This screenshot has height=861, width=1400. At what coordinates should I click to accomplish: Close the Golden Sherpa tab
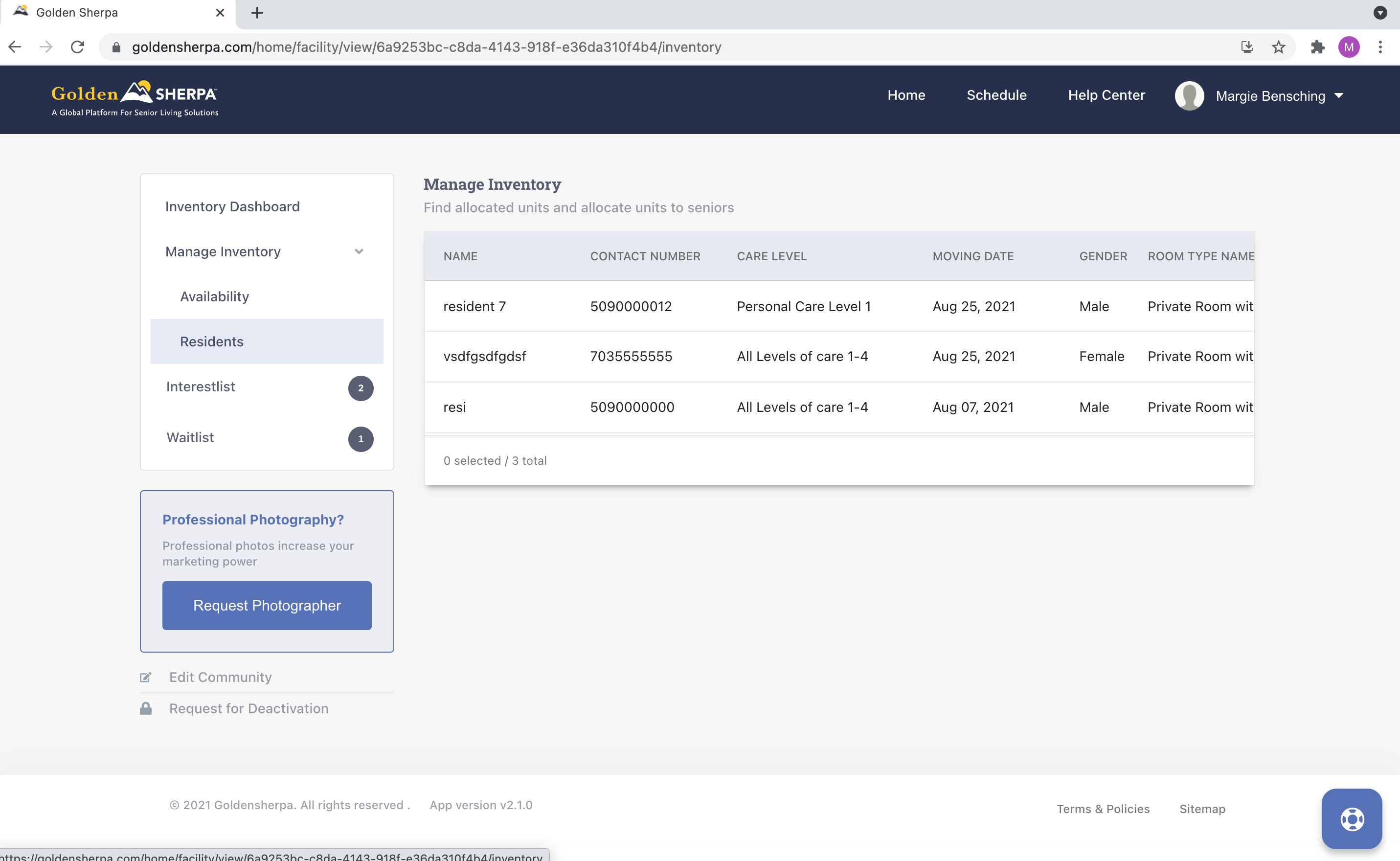tap(220, 13)
